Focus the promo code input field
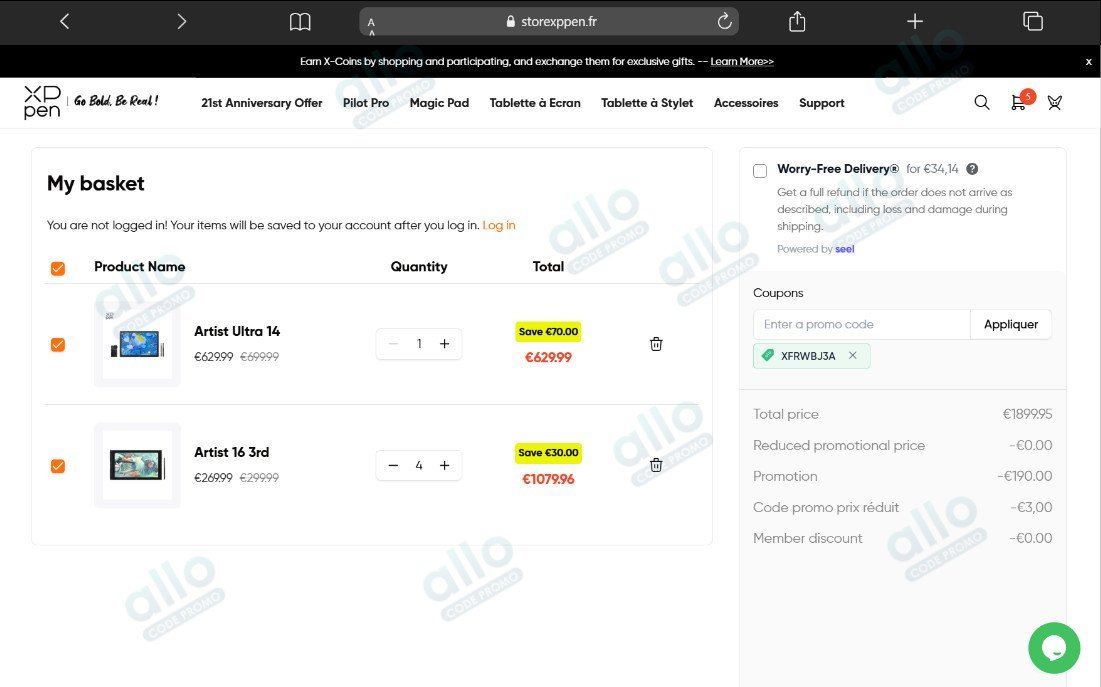Image resolution: width=1101 pixels, height=687 pixels. tap(862, 324)
